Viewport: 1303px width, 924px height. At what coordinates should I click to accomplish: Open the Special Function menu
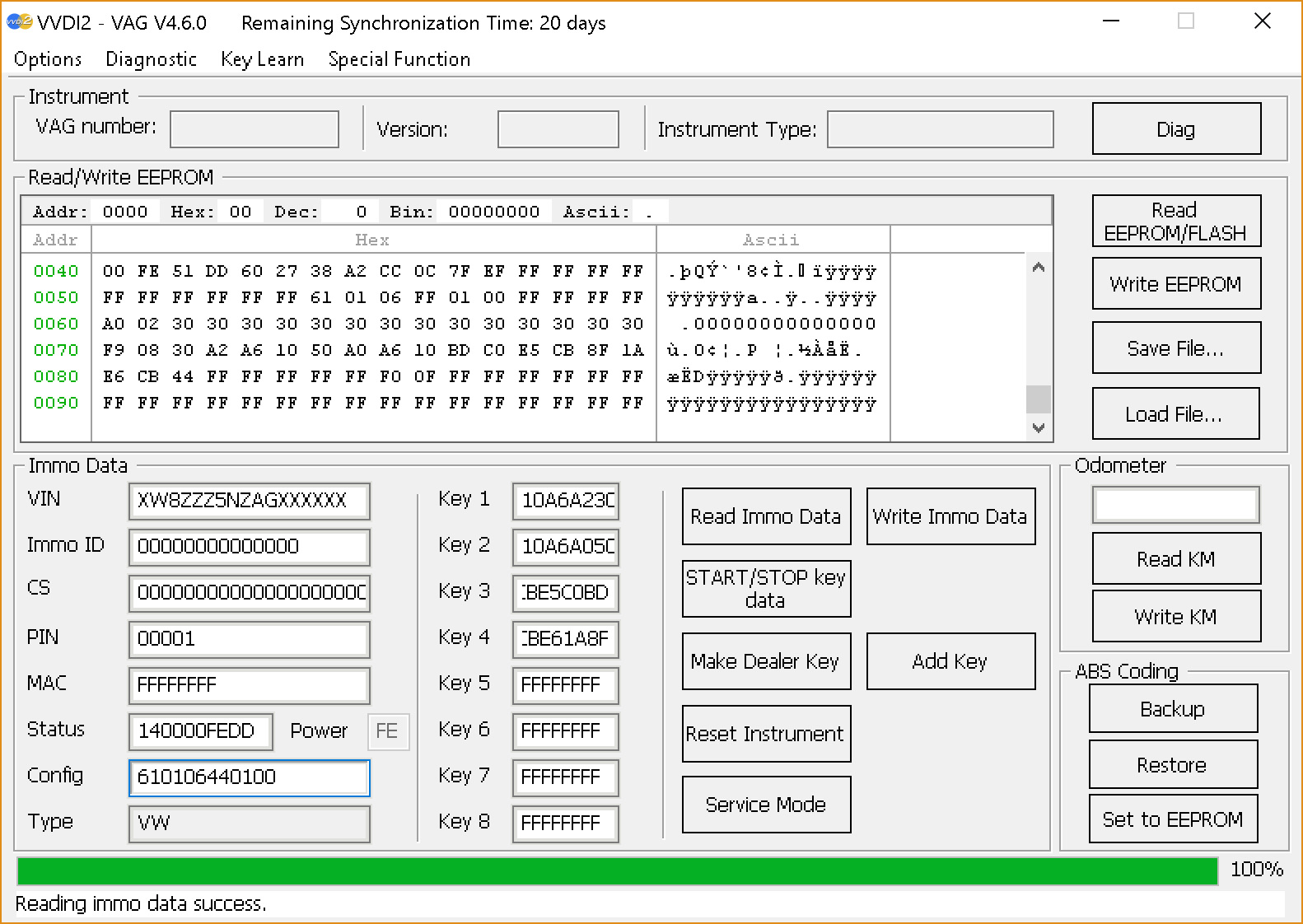click(x=399, y=59)
